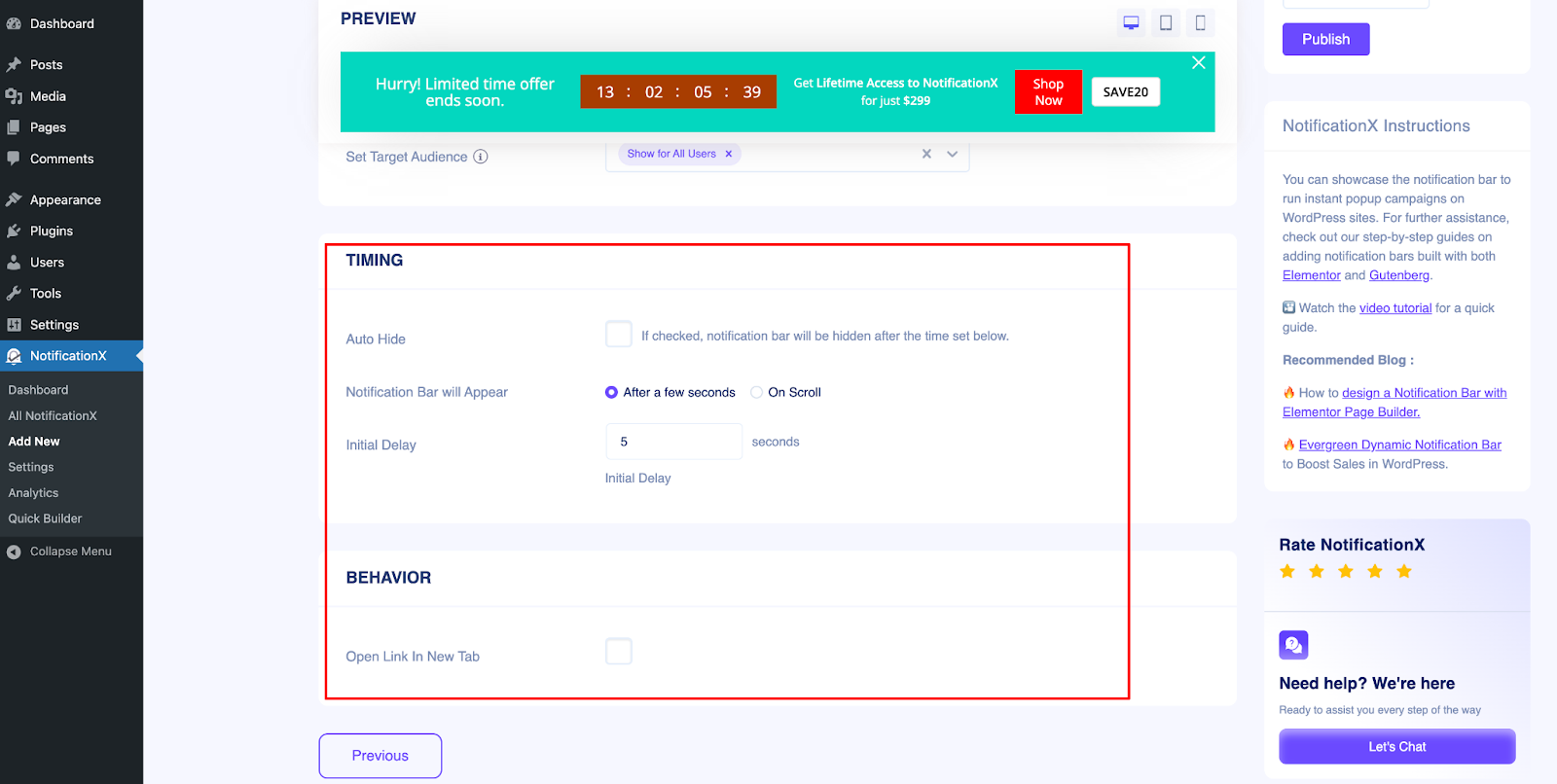Open design a Notification Bar blog link
The width and height of the screenshot is (1557, 784).
point(1425,393)
